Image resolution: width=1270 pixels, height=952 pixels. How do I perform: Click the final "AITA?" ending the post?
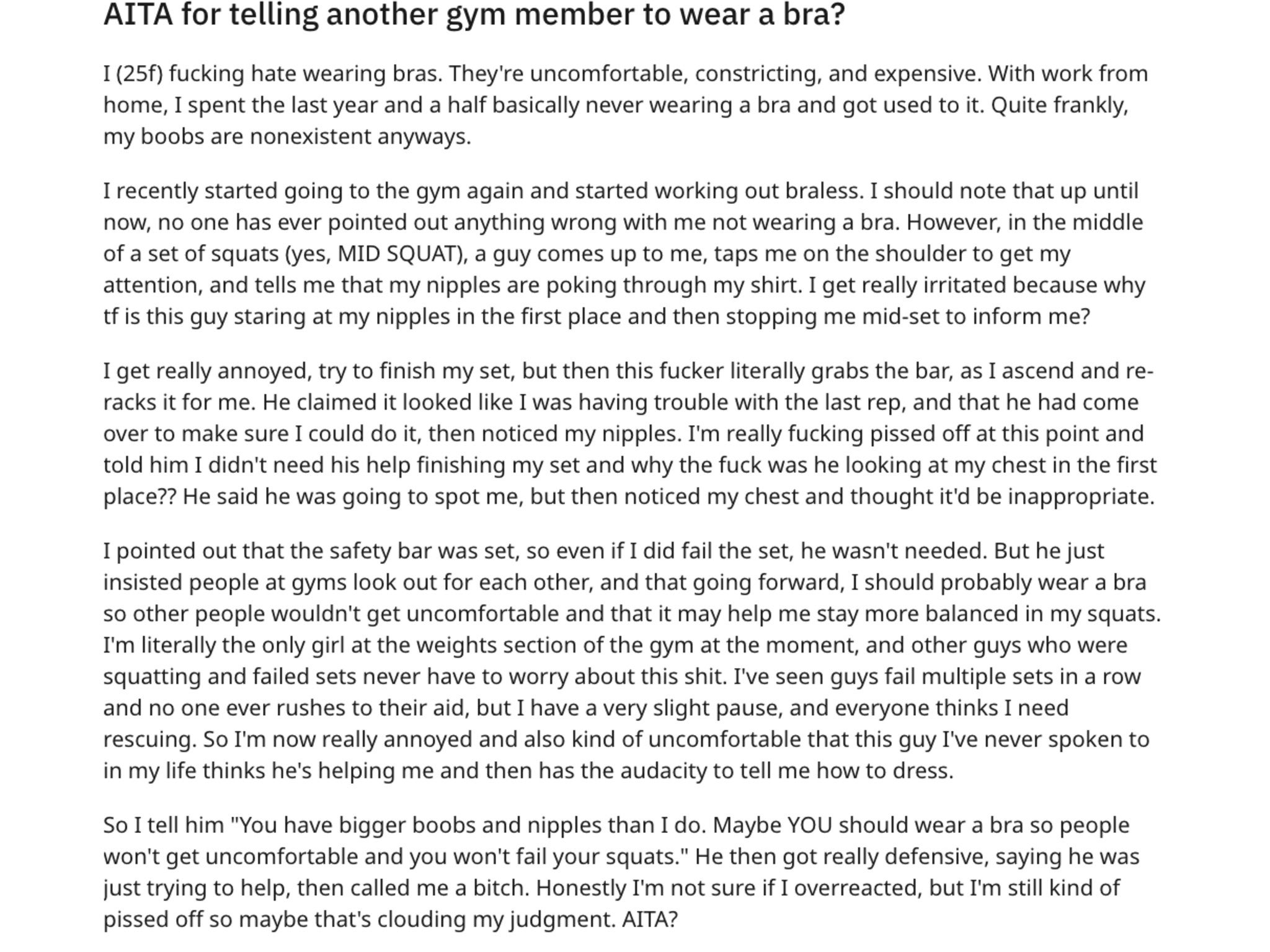(x=650, y=920)
